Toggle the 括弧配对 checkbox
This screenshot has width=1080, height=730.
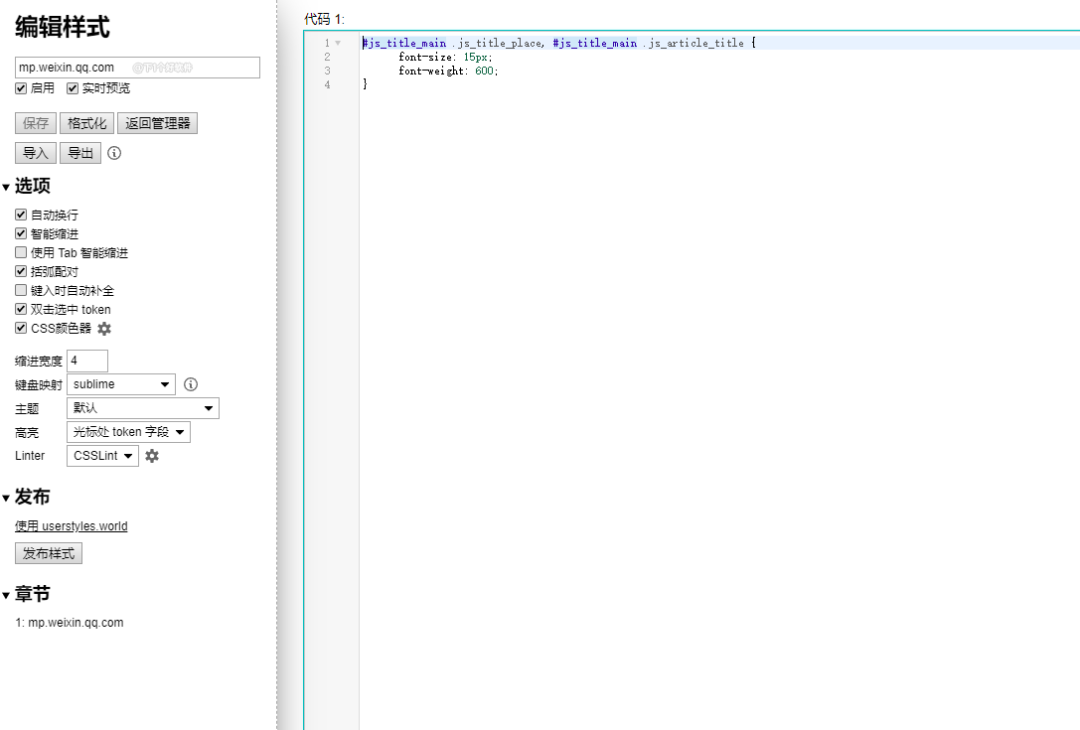coord(21,271)
